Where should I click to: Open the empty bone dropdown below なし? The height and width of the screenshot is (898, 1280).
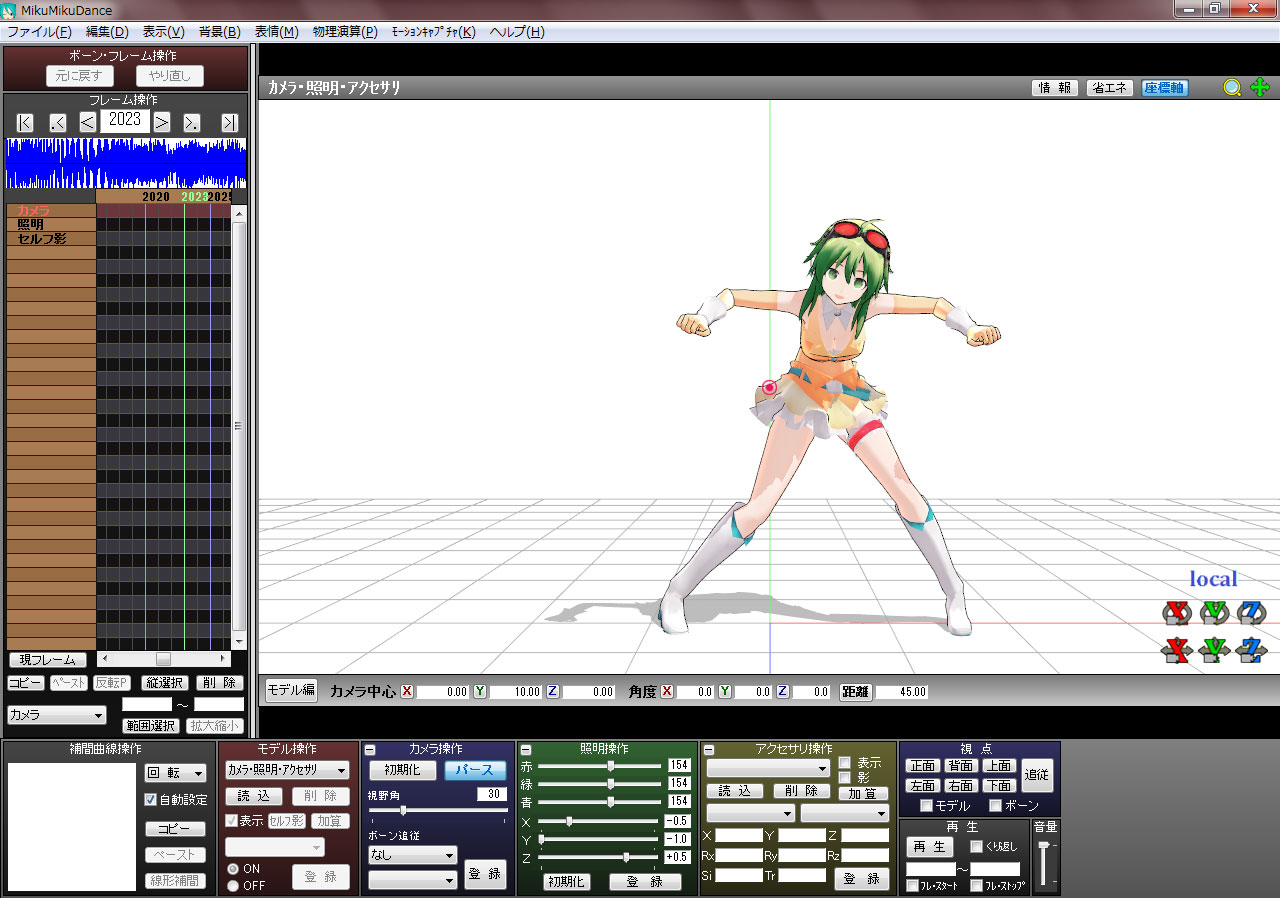413,880
